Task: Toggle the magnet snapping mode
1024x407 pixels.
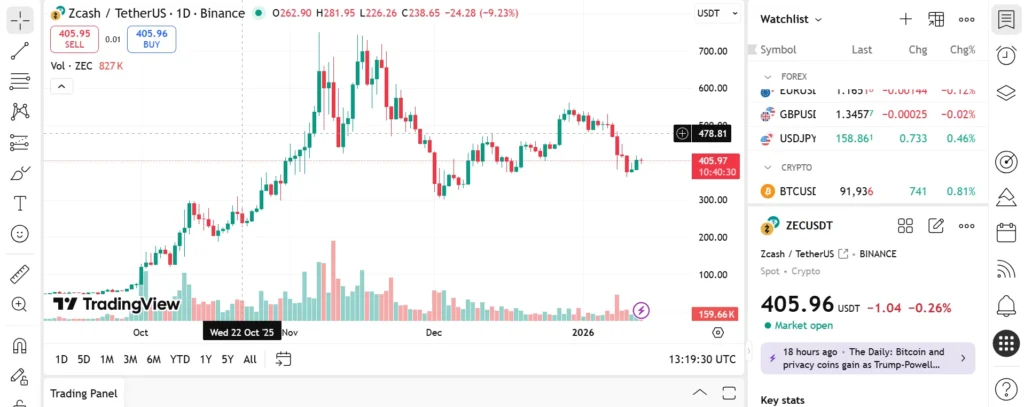Action: (x=20, y=347)
